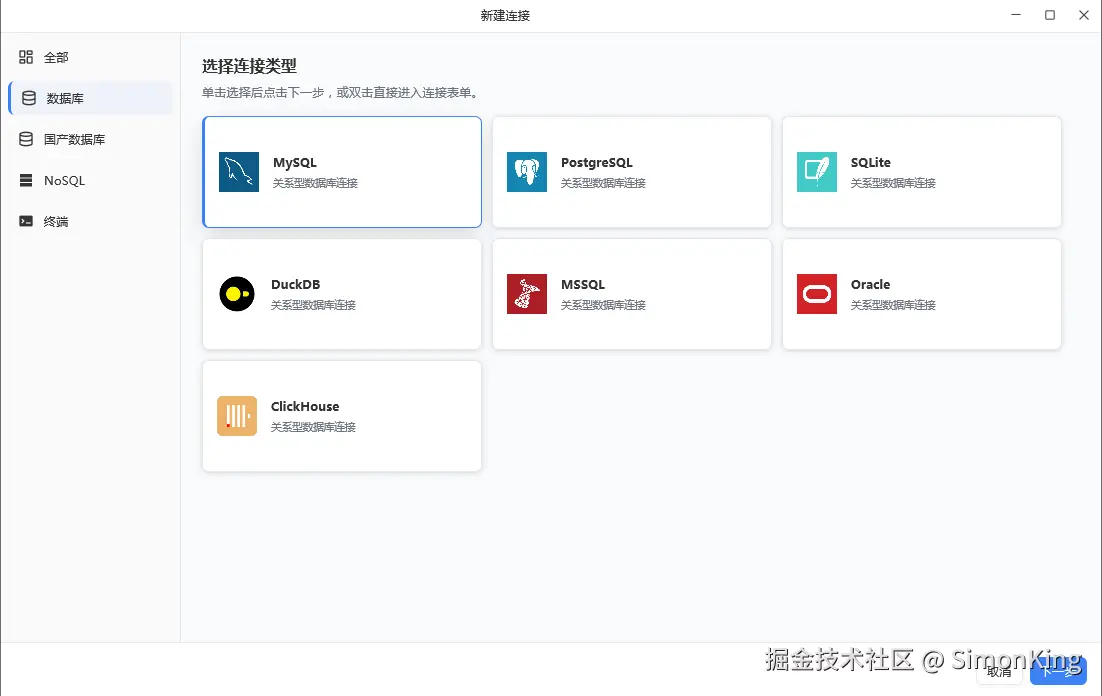The height and width of the screenshot is (696, 1102).
Task: Click 关系型数据库连接 under Oracle
Action: pos(893,305)
